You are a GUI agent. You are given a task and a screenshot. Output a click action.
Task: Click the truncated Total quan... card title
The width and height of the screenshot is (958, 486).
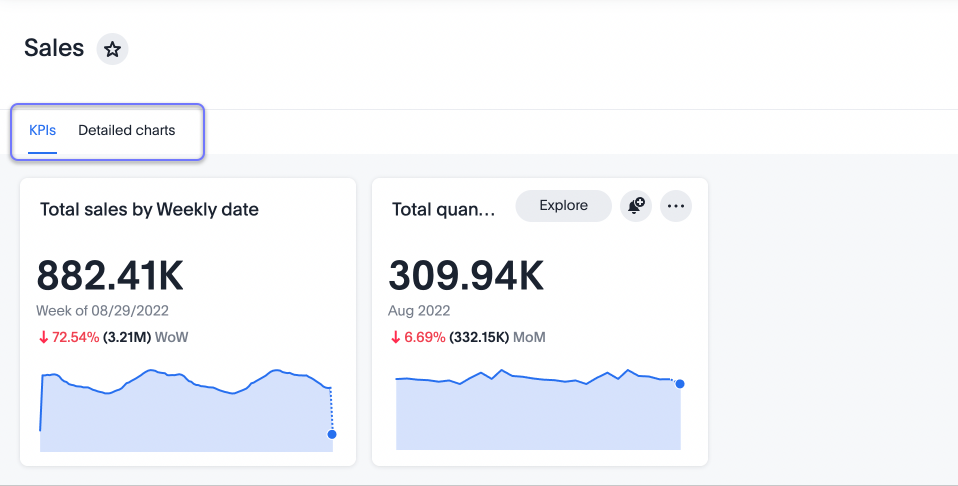[x=443, y=210]
